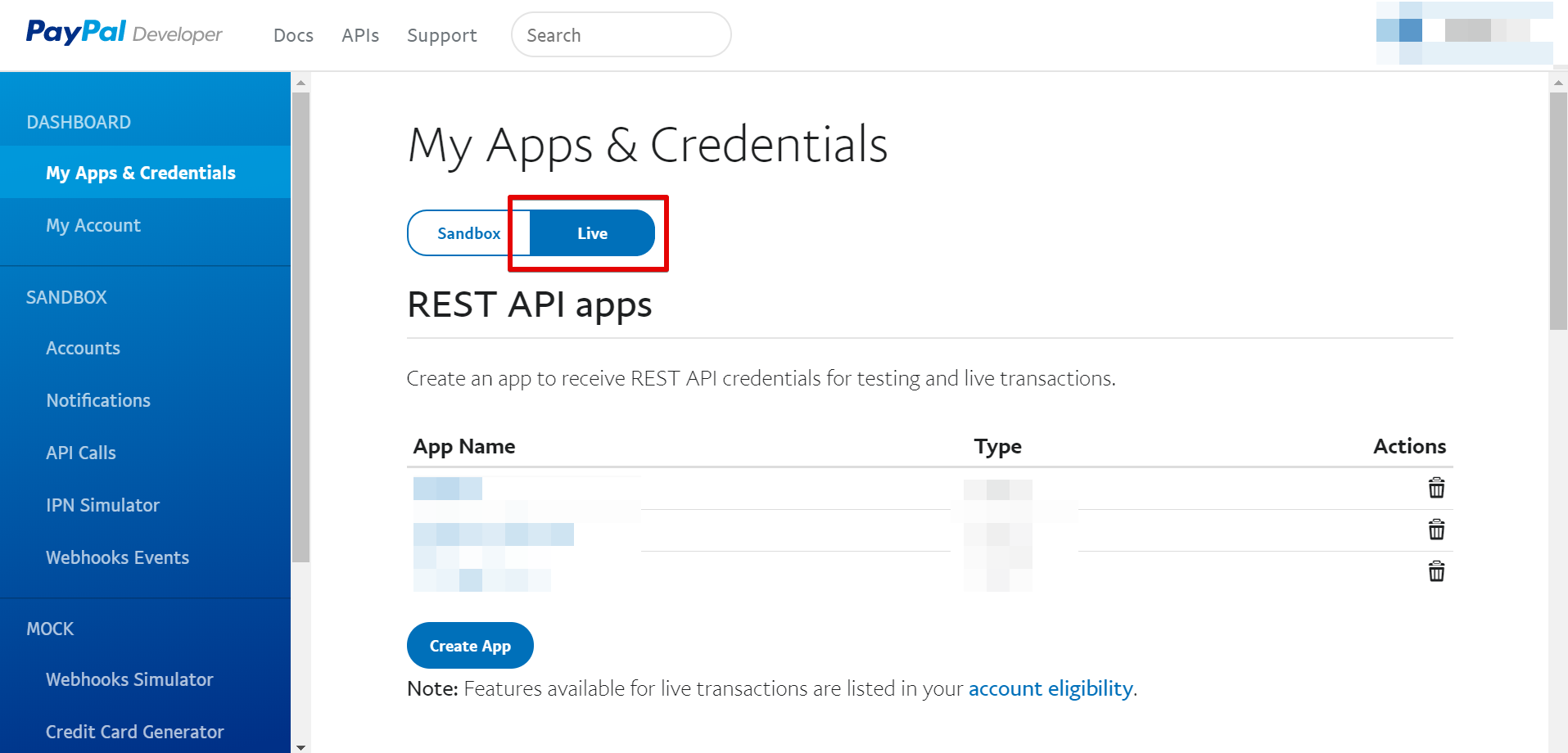Open Sandbox Accounts page
Screen dimensions: 1568x753
click(x=83, y=348)
